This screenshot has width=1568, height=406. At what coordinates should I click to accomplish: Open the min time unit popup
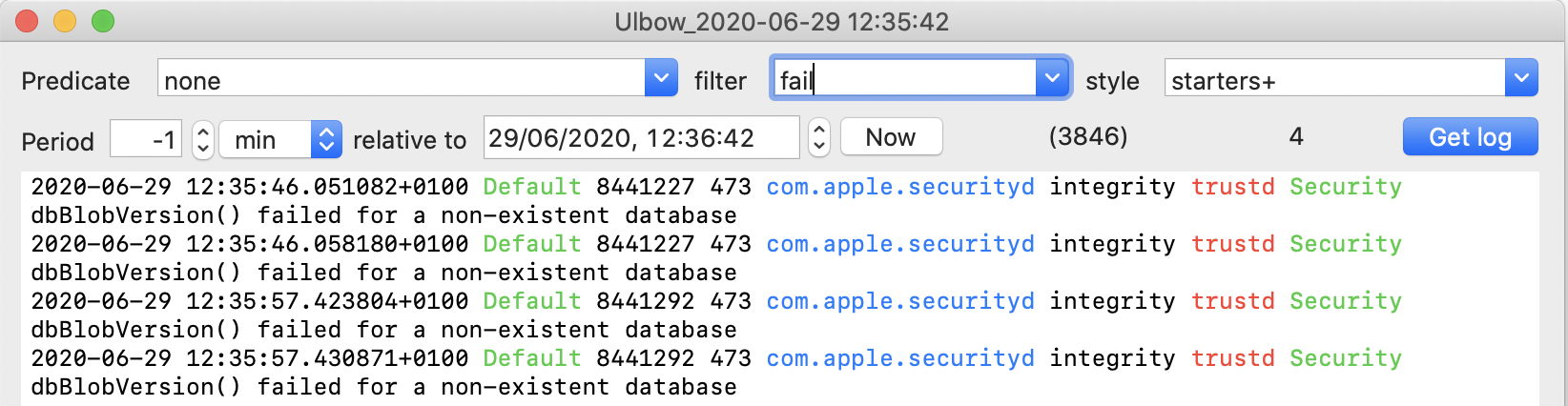(279, 139)
